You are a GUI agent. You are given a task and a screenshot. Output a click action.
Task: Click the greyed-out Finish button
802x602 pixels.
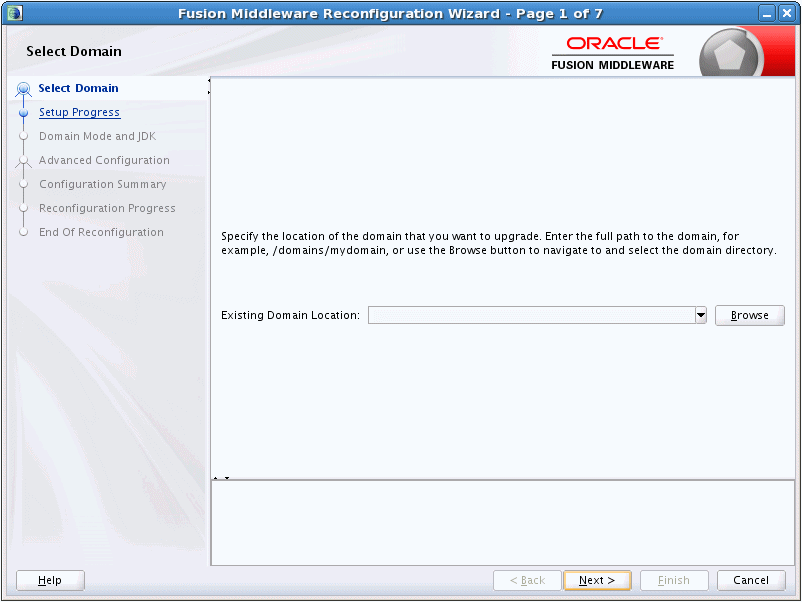point(674,580)
